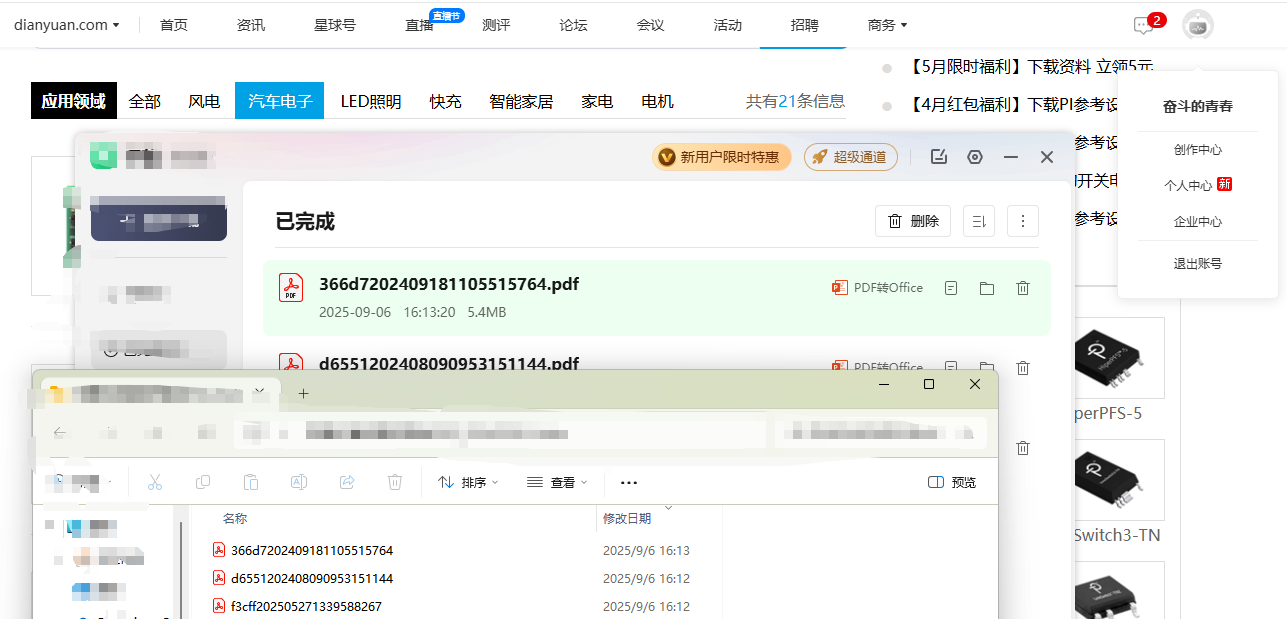The width and height of the screenshot is (1287, 619).
Task: Click PDF转Office for 366d7202409181105515764.pdf
Action: [877, 288]
